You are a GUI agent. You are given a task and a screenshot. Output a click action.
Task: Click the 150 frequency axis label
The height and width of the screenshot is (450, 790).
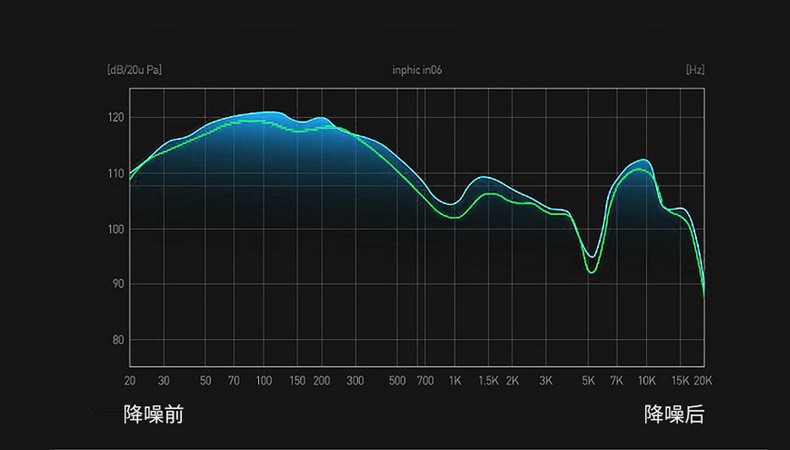(x=297, y=381)
